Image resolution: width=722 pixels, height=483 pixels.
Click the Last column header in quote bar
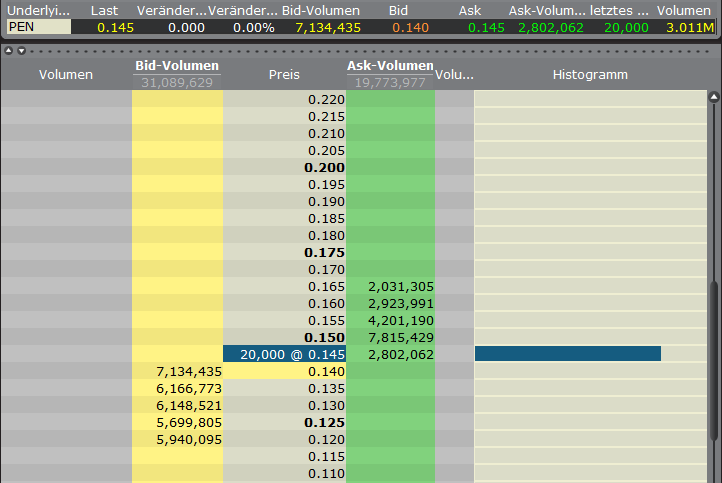coord(104,10)
